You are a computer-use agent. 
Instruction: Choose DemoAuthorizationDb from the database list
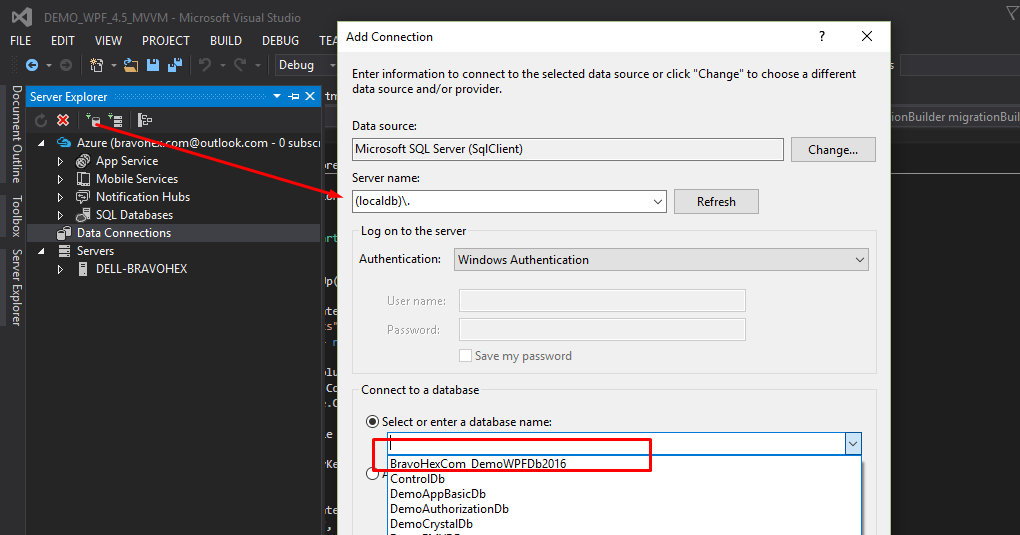450,509
